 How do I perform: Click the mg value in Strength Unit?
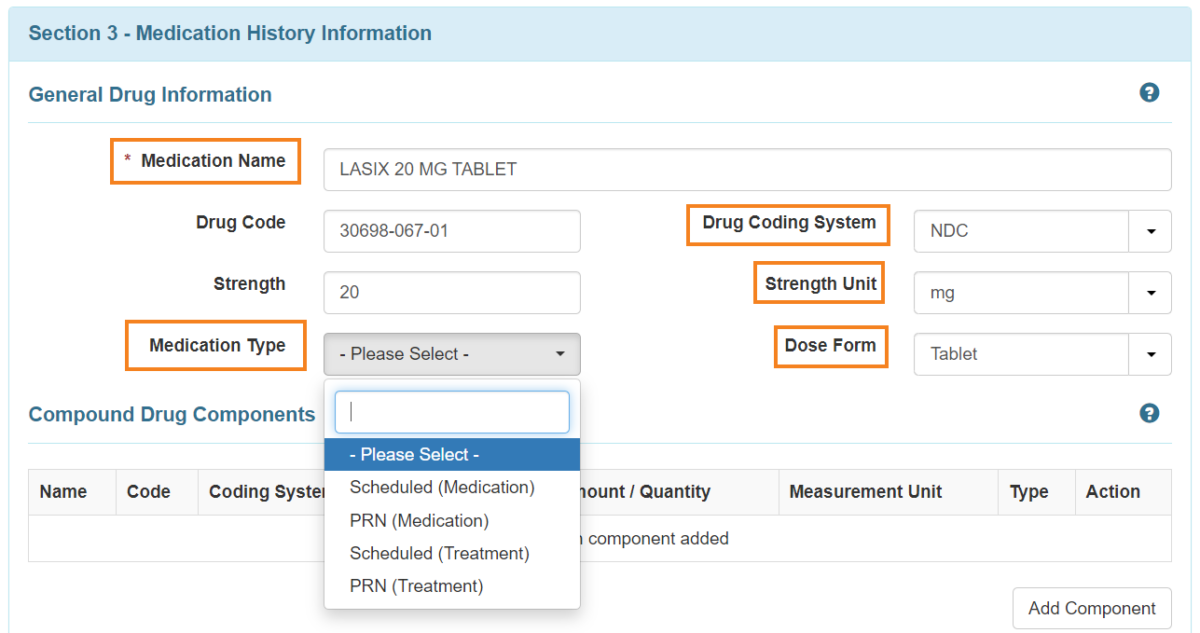pyautogui.click(x=1020, y=292)
